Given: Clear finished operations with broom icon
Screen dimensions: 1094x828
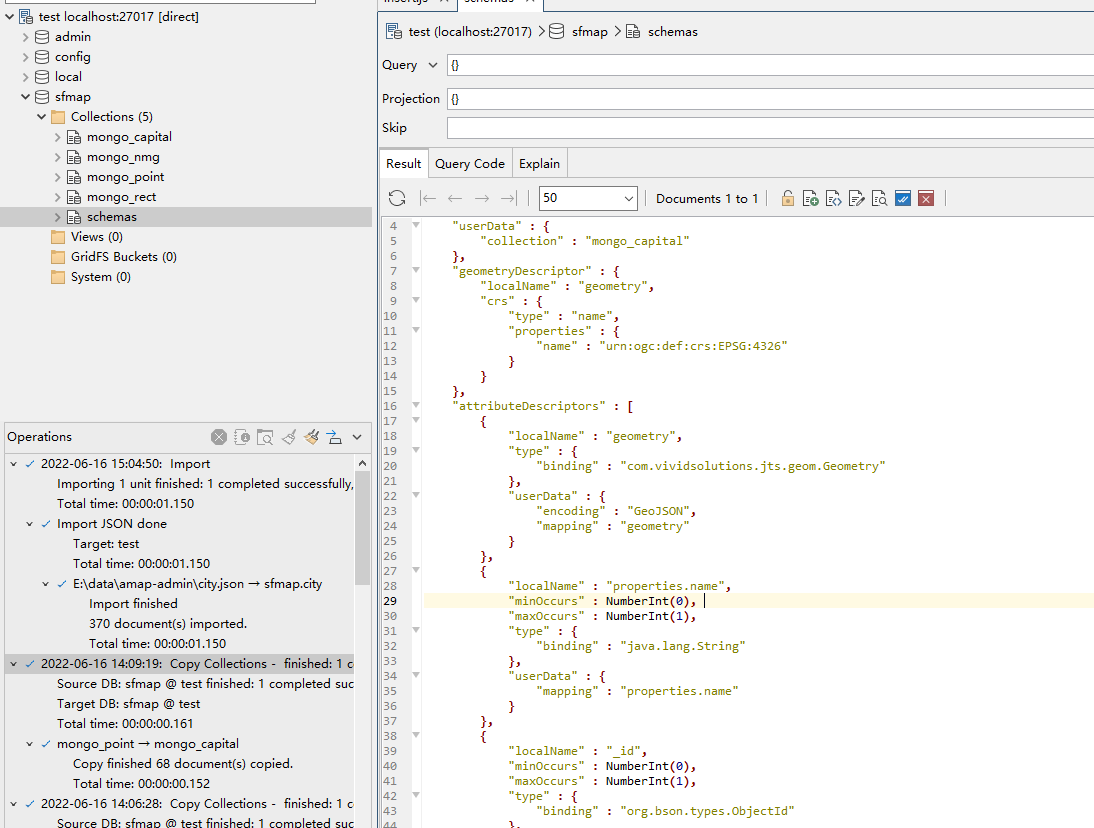Looking at the screenshot, I should coord(289,437).
